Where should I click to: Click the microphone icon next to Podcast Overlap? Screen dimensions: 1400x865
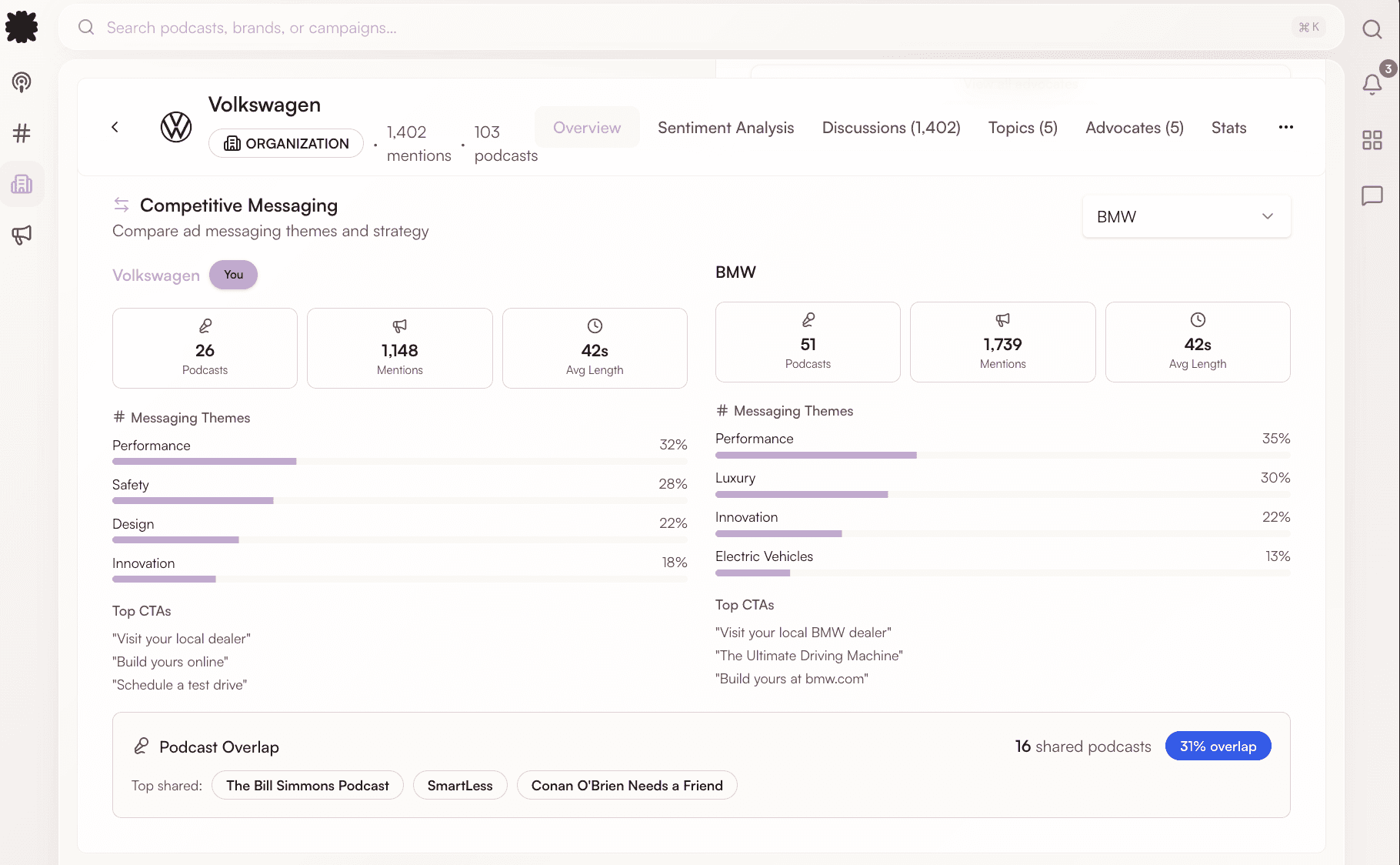(x=142, y=746)
